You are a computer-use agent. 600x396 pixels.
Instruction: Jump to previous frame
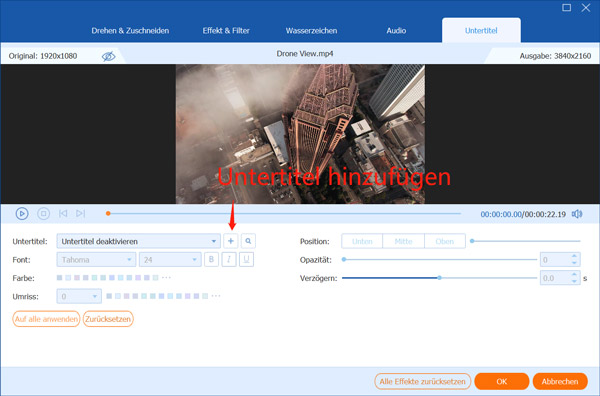click(x=63, y=213)
